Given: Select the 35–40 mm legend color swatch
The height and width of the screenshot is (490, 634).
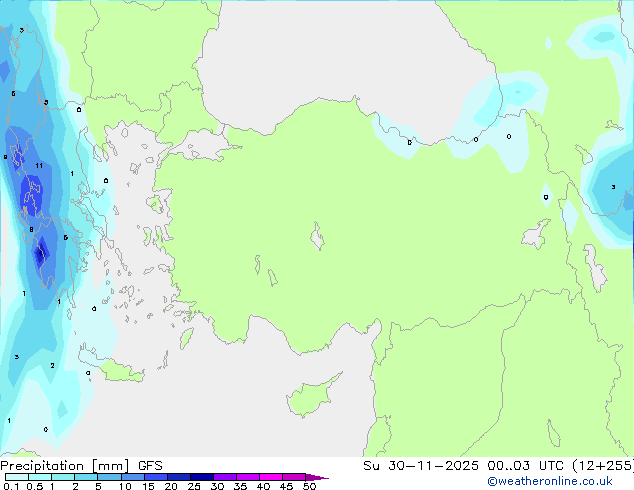Looking at the screenshot, I should tap(247, 477).
